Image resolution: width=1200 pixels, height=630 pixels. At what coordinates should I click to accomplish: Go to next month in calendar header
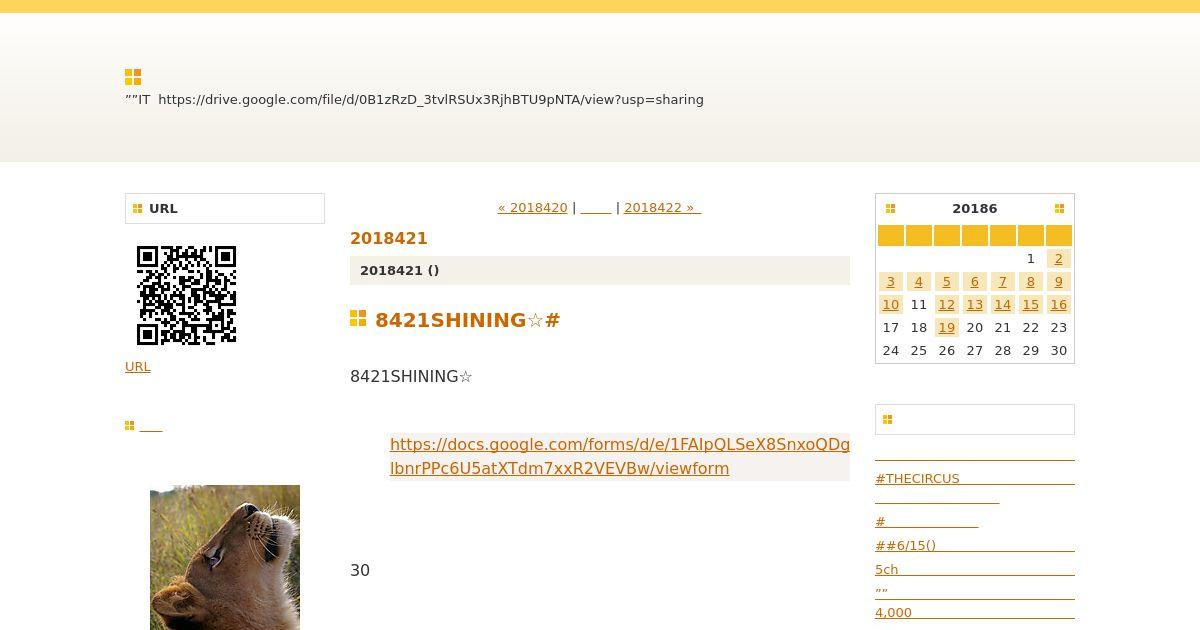(1059, 208)
